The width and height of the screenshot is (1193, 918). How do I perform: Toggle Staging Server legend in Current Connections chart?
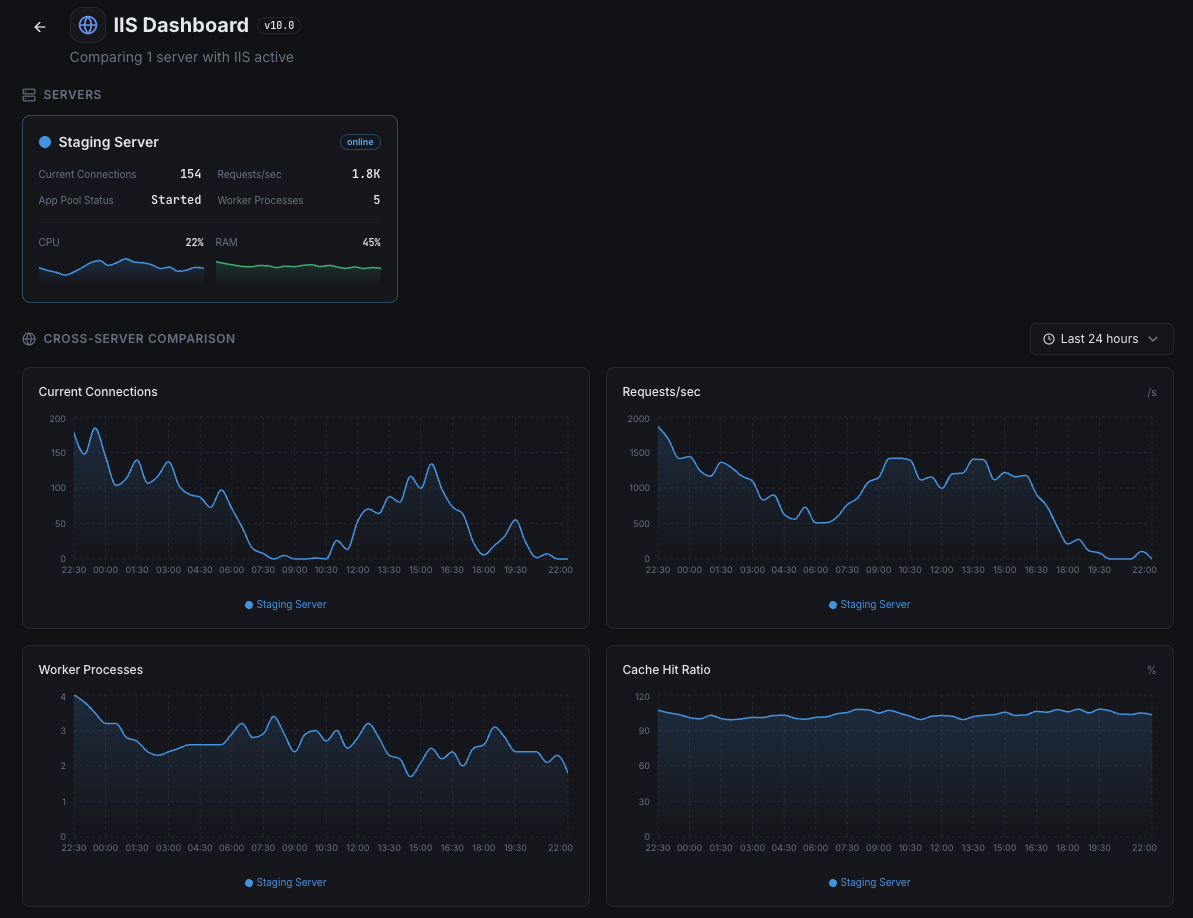tap(286, 605)
